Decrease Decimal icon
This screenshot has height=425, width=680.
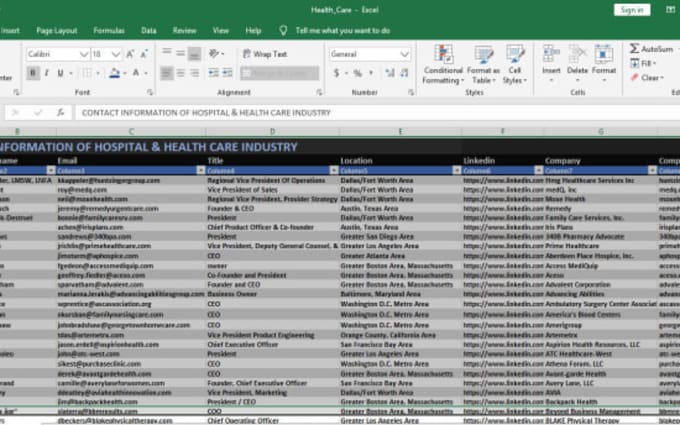[404, 73]
